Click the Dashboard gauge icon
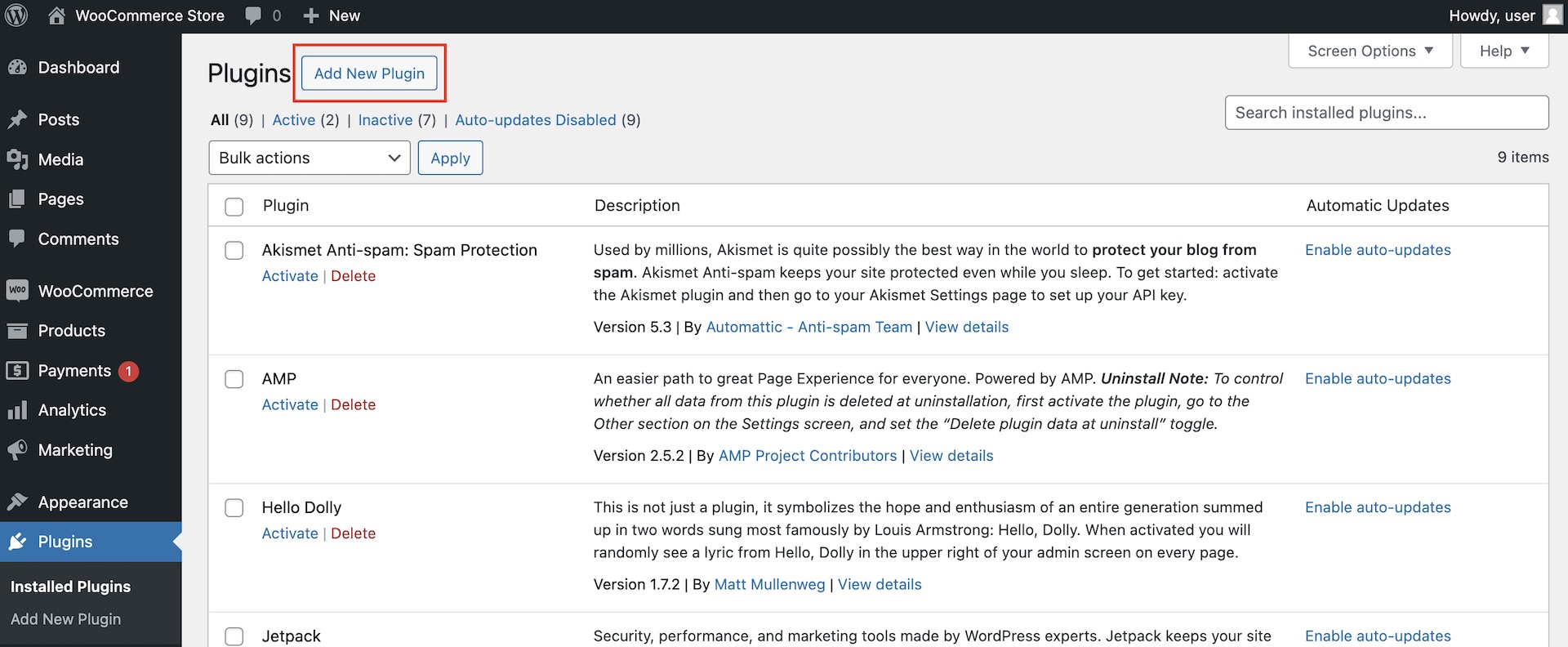This screenshot has width=1568, height=647. [17, 68]
